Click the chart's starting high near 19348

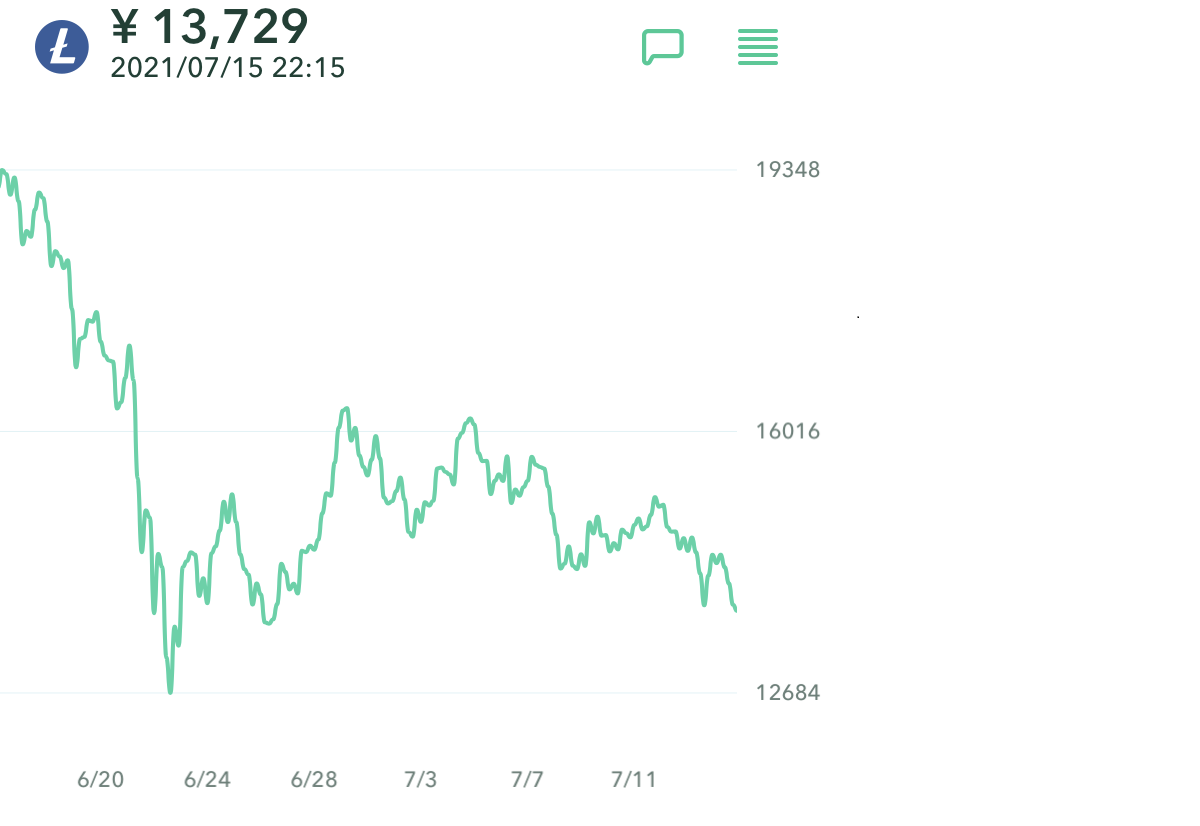coord(3,172)
